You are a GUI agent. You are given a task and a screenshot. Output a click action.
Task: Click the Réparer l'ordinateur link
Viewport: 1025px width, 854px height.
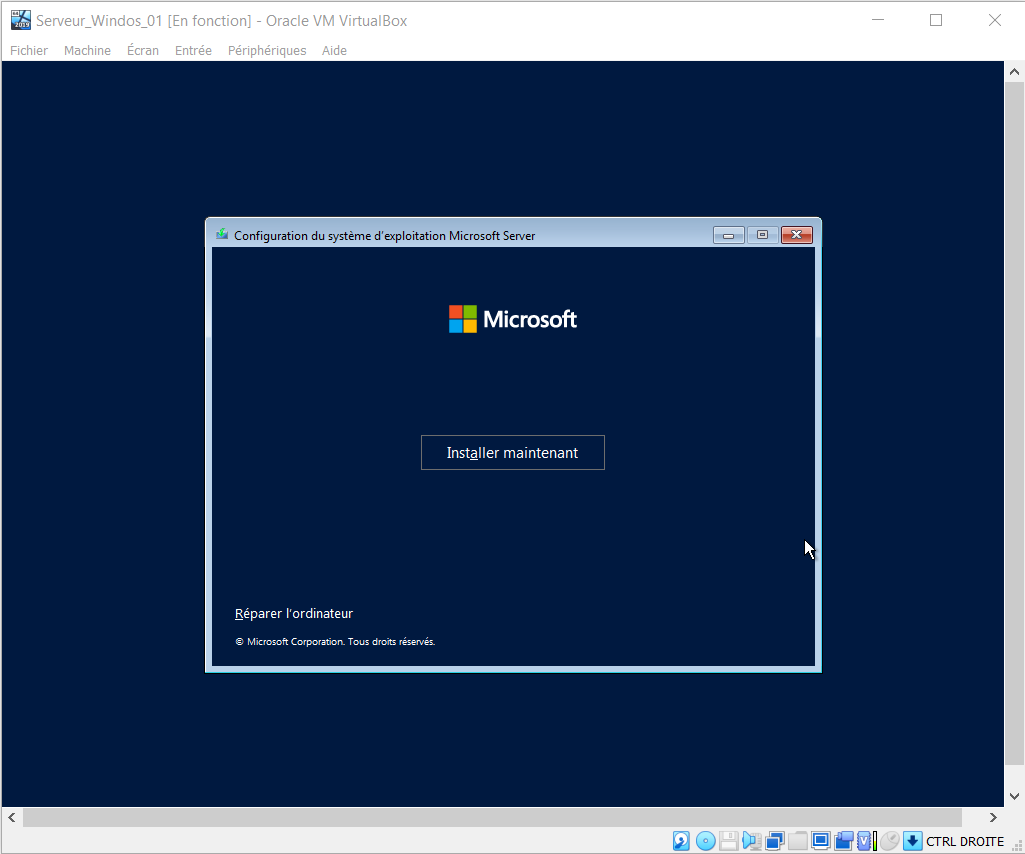click(x=294, y=614)
